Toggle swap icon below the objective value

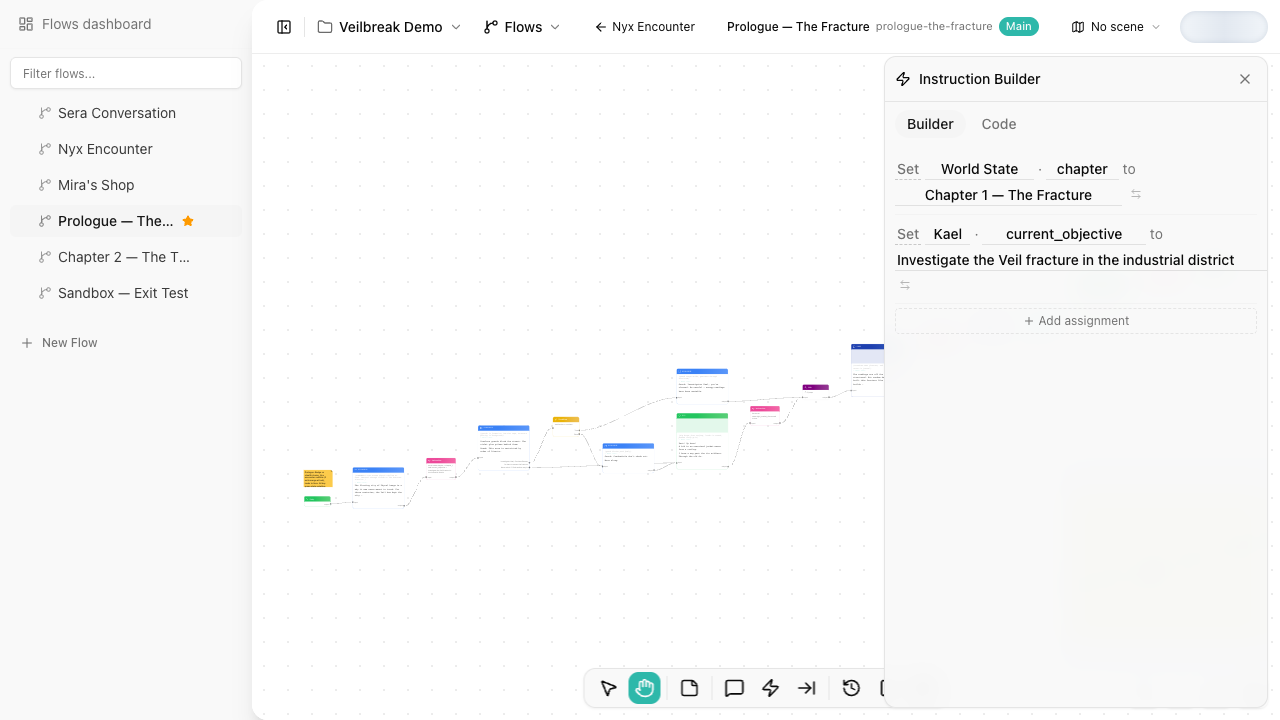point(905,285)
